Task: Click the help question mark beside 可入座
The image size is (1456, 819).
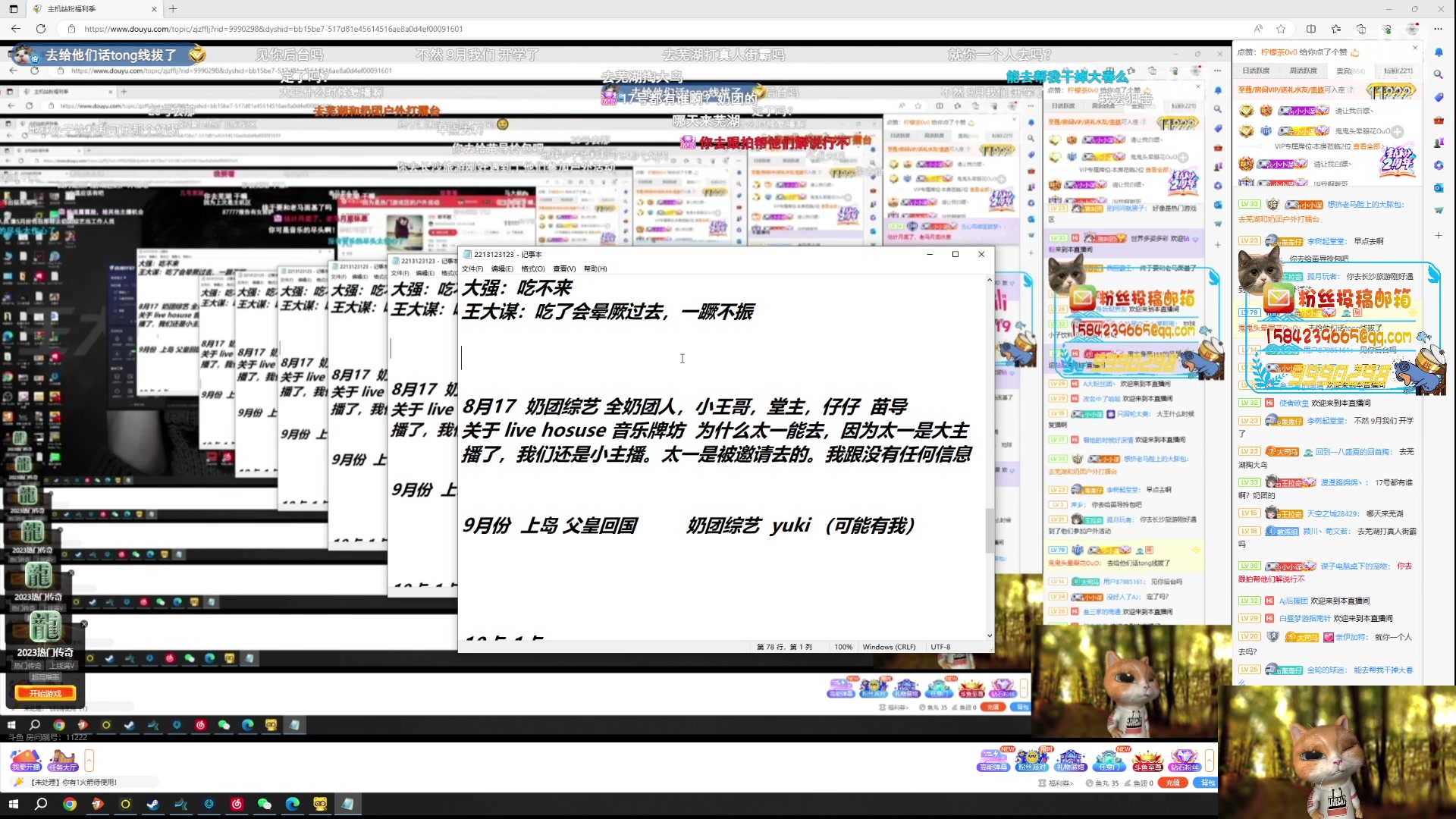Action: pos(1351,89)
